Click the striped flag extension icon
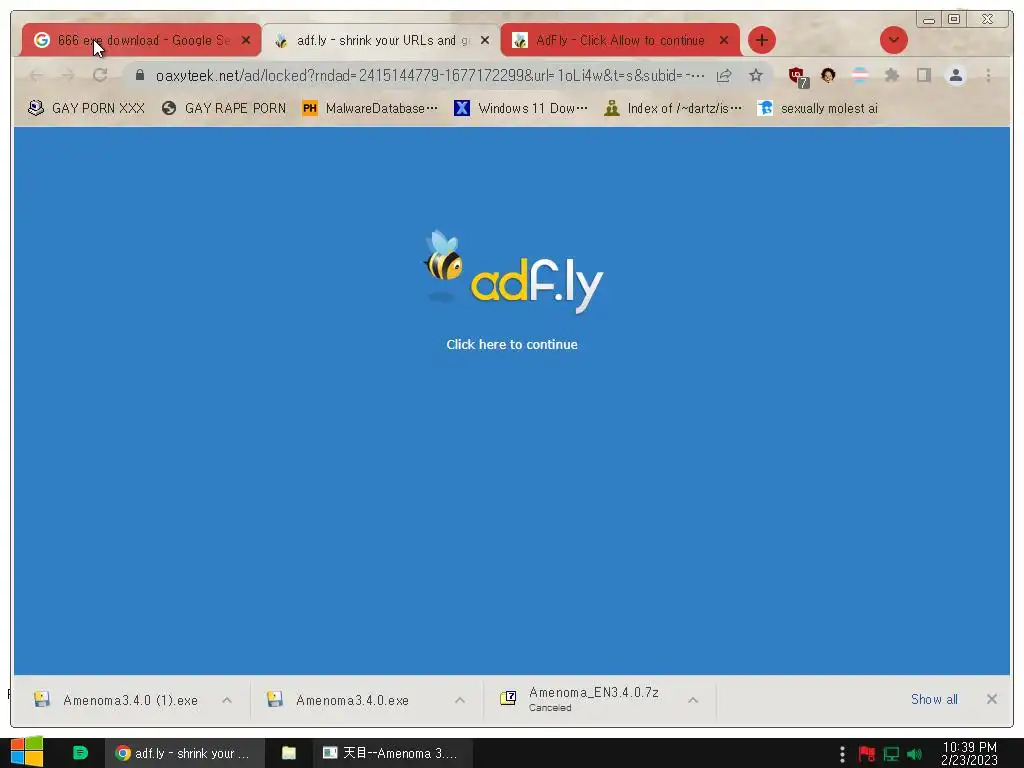1024x768 pixels. tap(860, 76)
